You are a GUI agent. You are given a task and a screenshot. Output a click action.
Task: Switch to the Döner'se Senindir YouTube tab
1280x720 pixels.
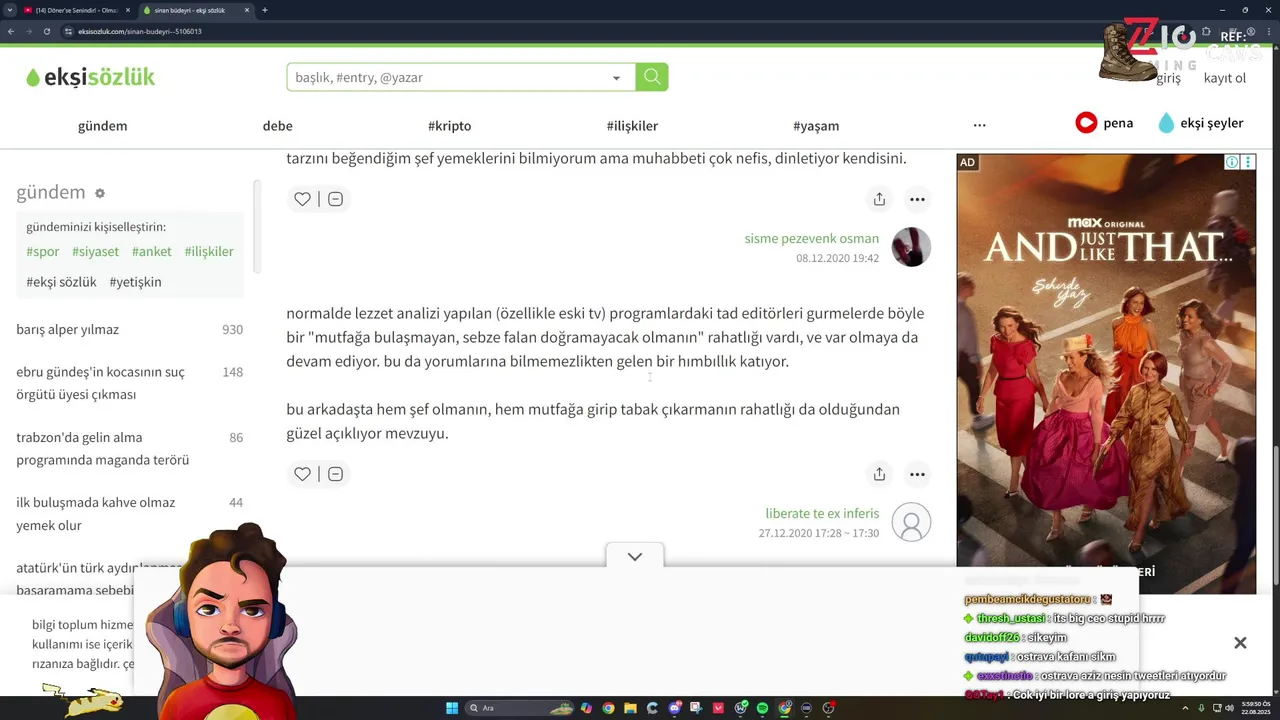[75, 10]
